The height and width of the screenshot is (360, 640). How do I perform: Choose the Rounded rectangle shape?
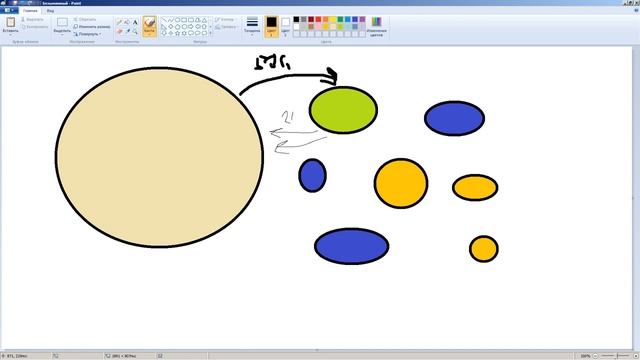click(x=191, y=20)
